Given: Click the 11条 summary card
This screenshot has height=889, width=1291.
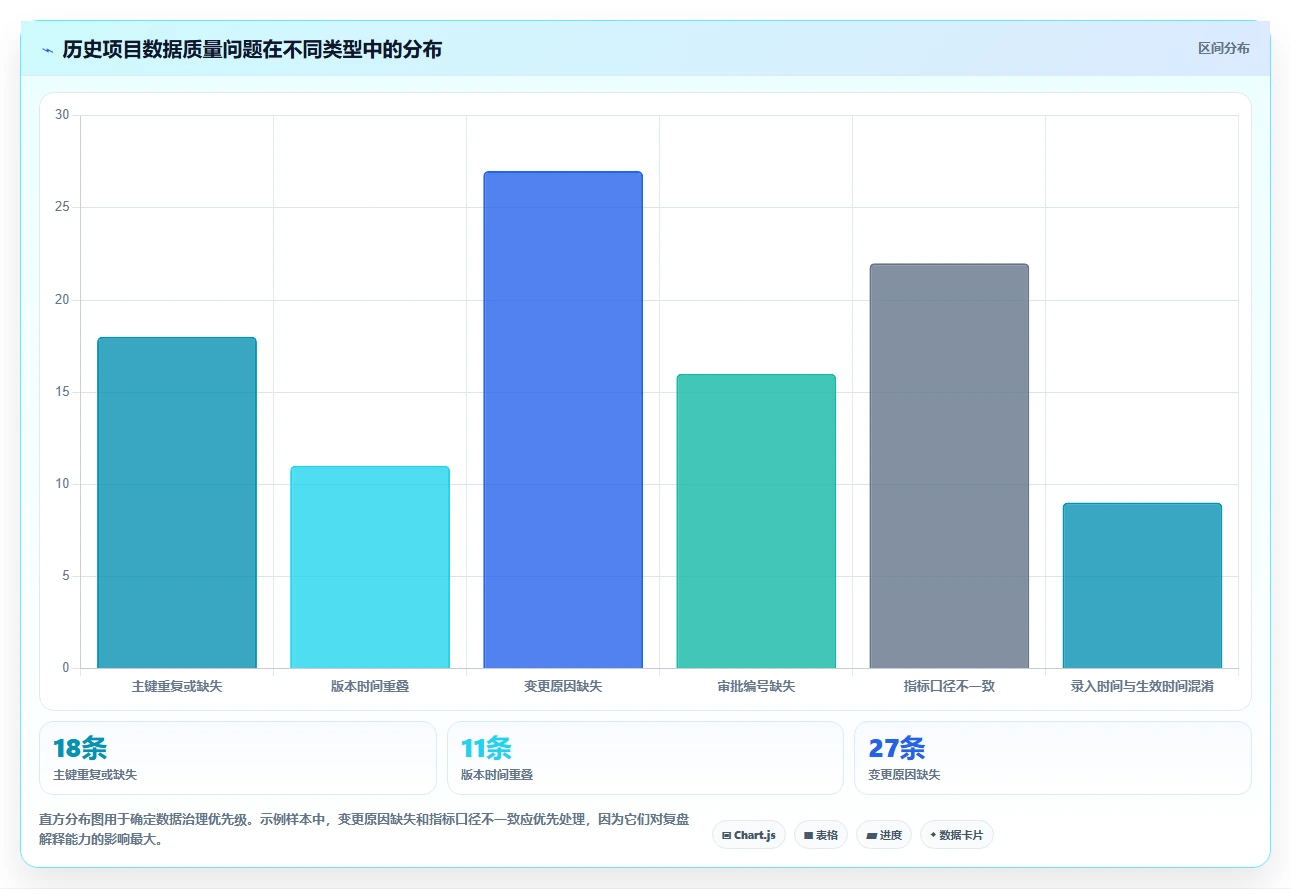Looking at the screenshot, I should point(645,758).
